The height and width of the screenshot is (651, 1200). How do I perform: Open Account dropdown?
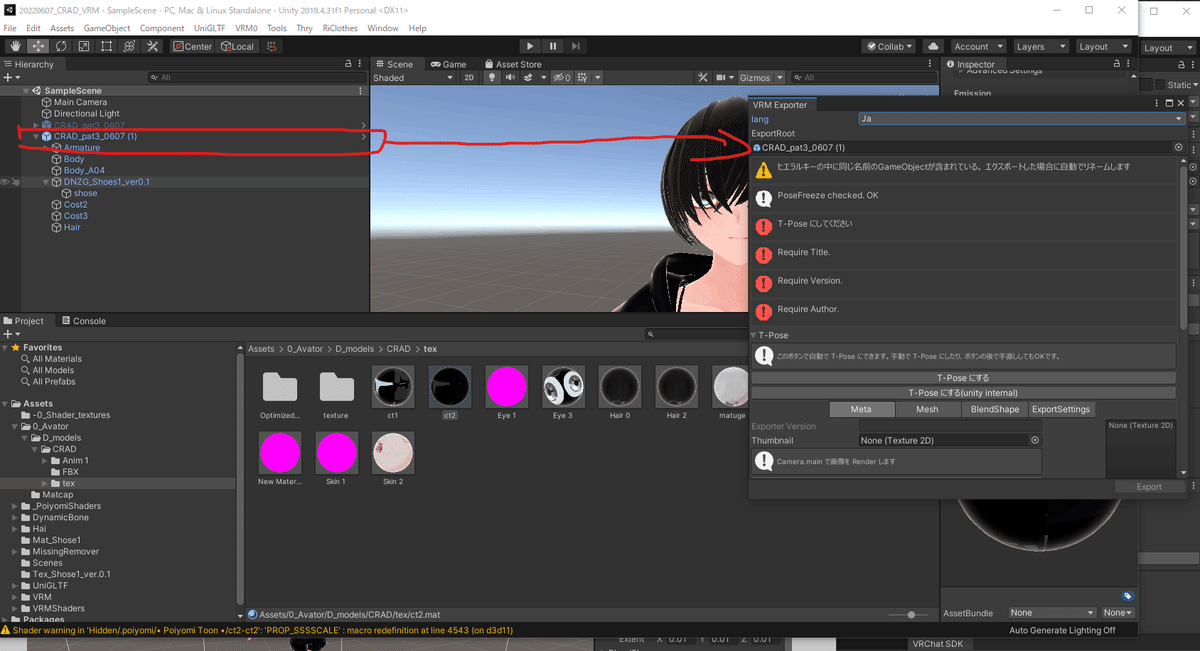coord(977,46)
